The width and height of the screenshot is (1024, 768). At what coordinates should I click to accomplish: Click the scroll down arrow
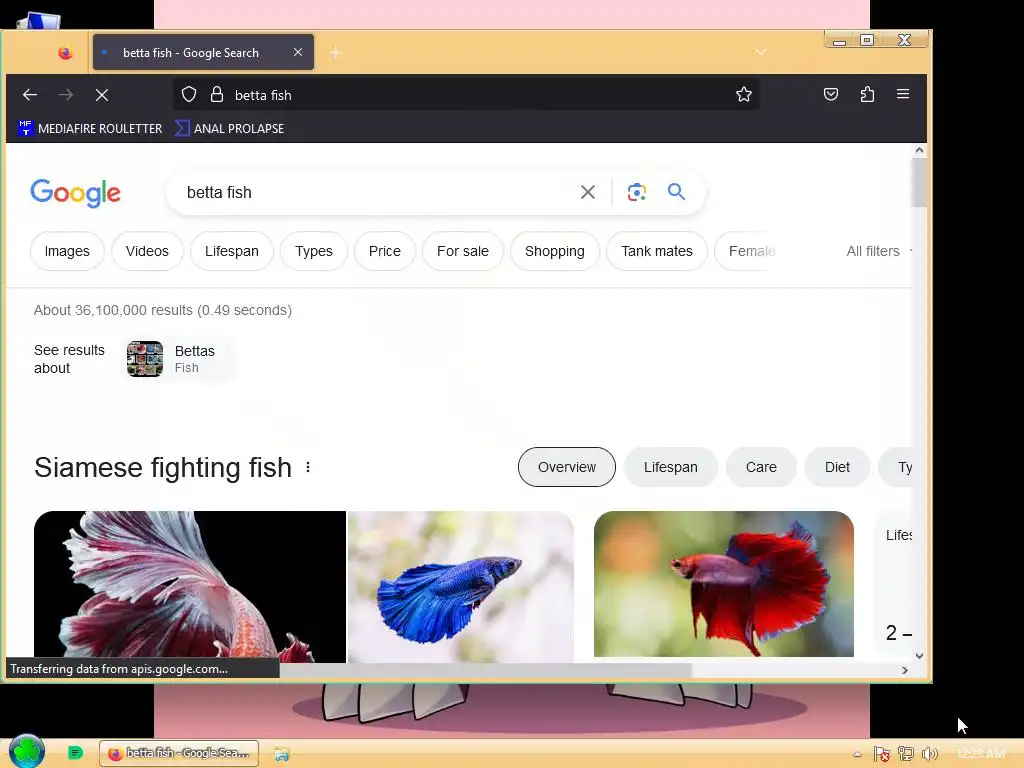pos(920,656)
